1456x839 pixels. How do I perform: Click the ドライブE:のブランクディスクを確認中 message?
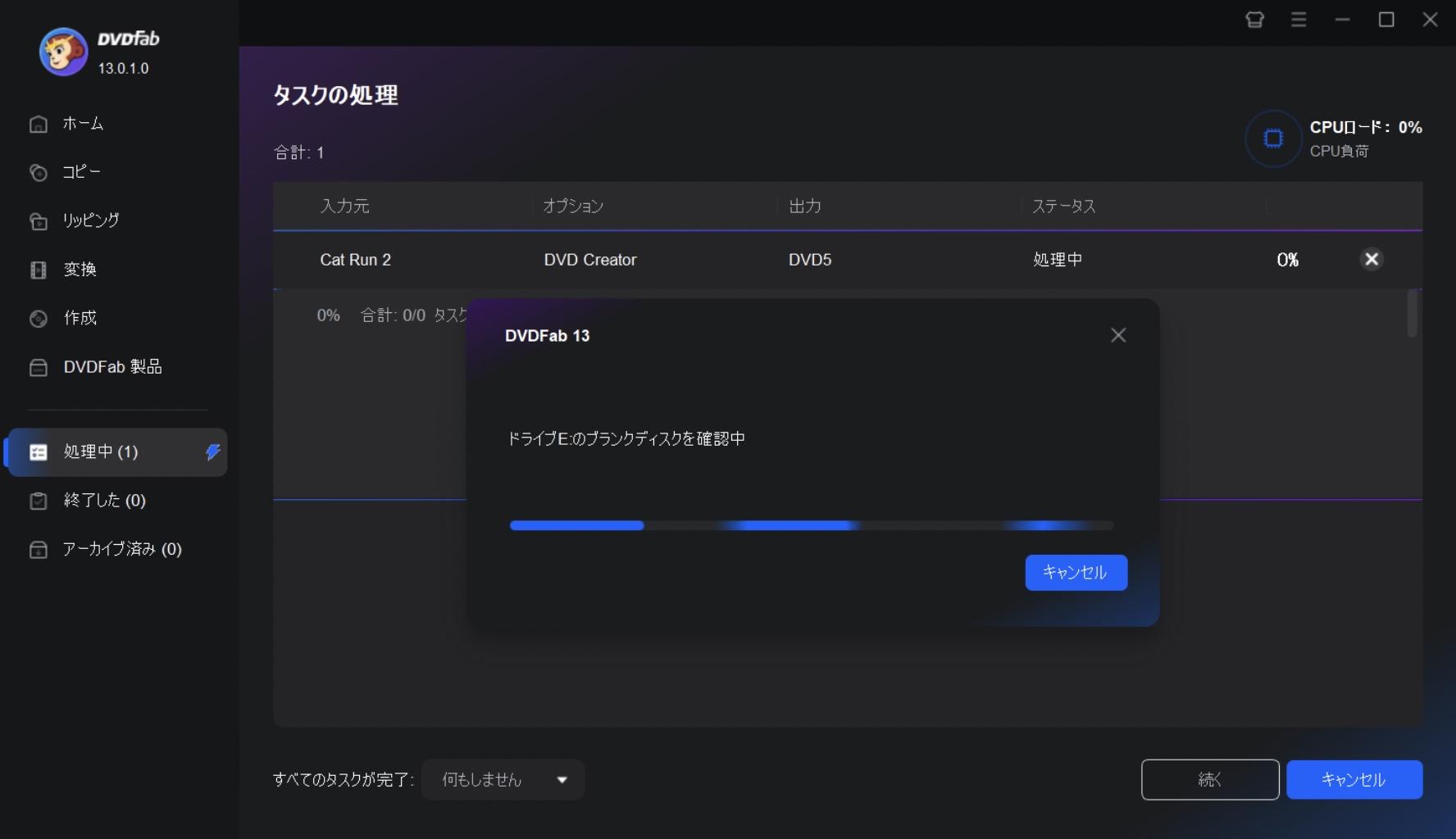tap(626, 438)
